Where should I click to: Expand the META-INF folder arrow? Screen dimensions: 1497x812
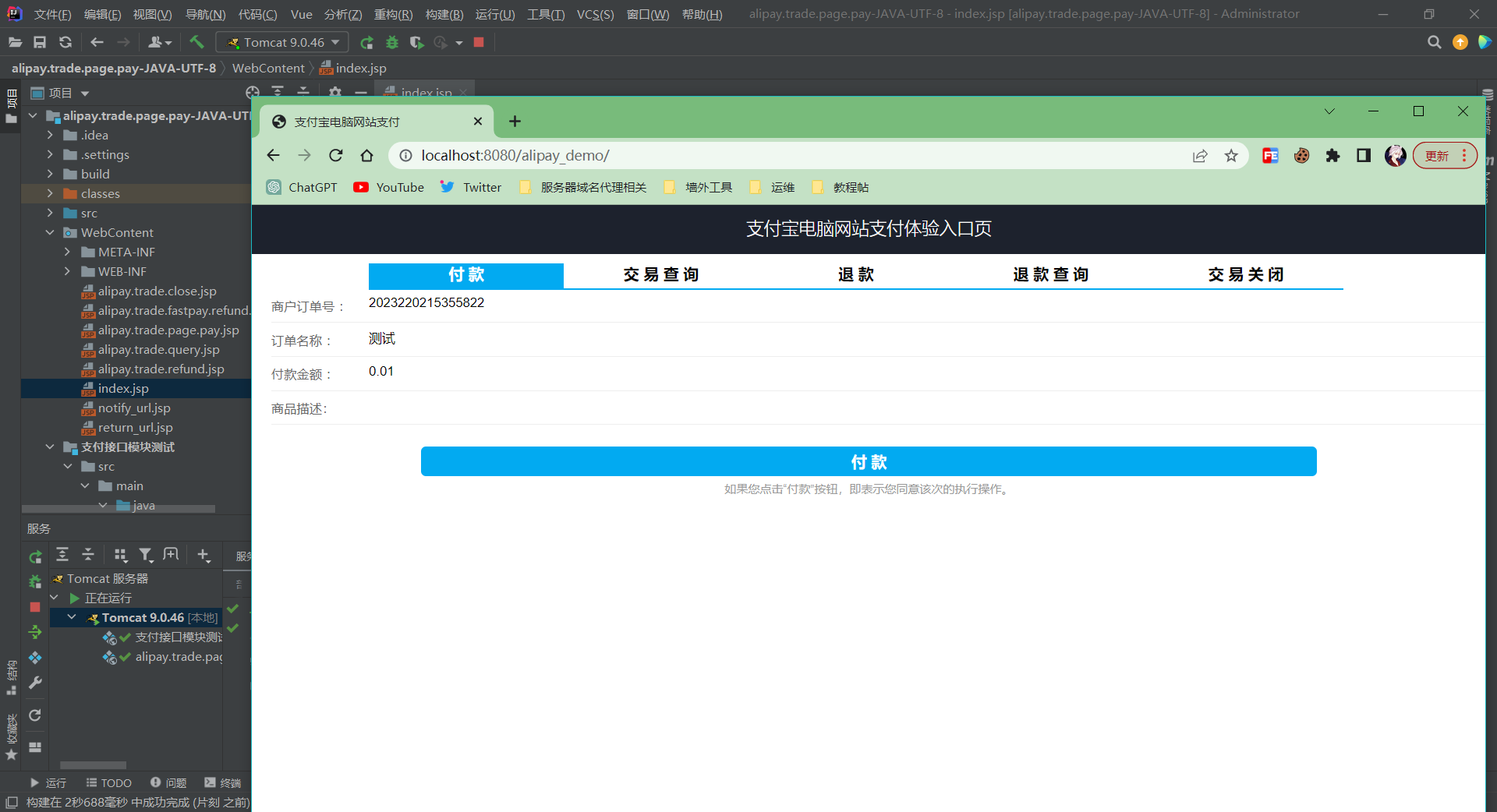pos(67,252)
